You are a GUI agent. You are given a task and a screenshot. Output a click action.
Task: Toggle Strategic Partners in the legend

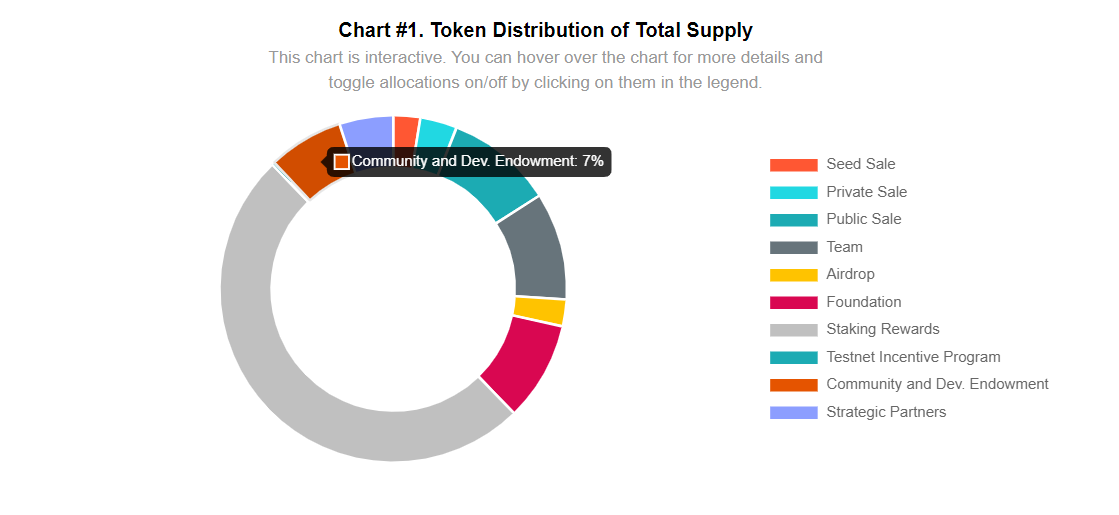click(x=886, y=412)
